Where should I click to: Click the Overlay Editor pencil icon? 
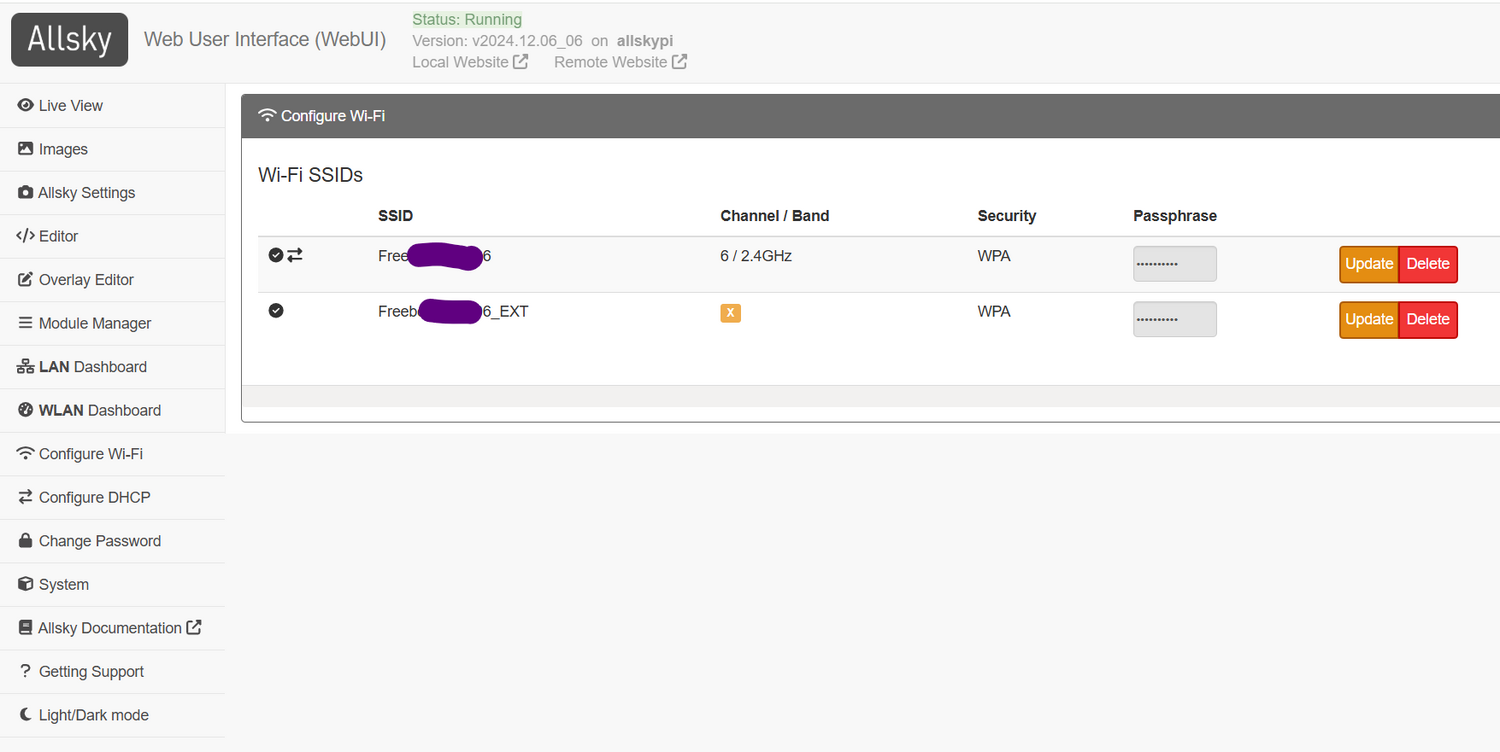click(26, 280)
